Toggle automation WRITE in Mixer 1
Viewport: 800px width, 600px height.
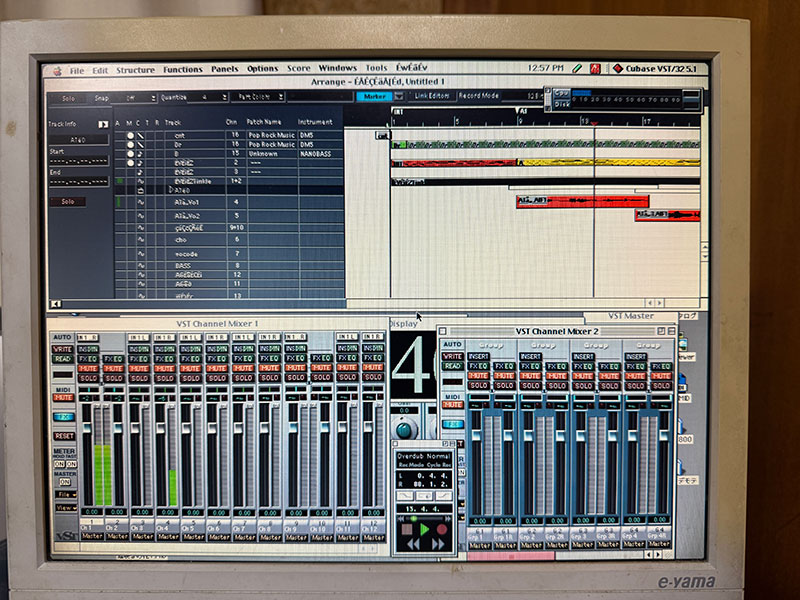pos(63,349)
